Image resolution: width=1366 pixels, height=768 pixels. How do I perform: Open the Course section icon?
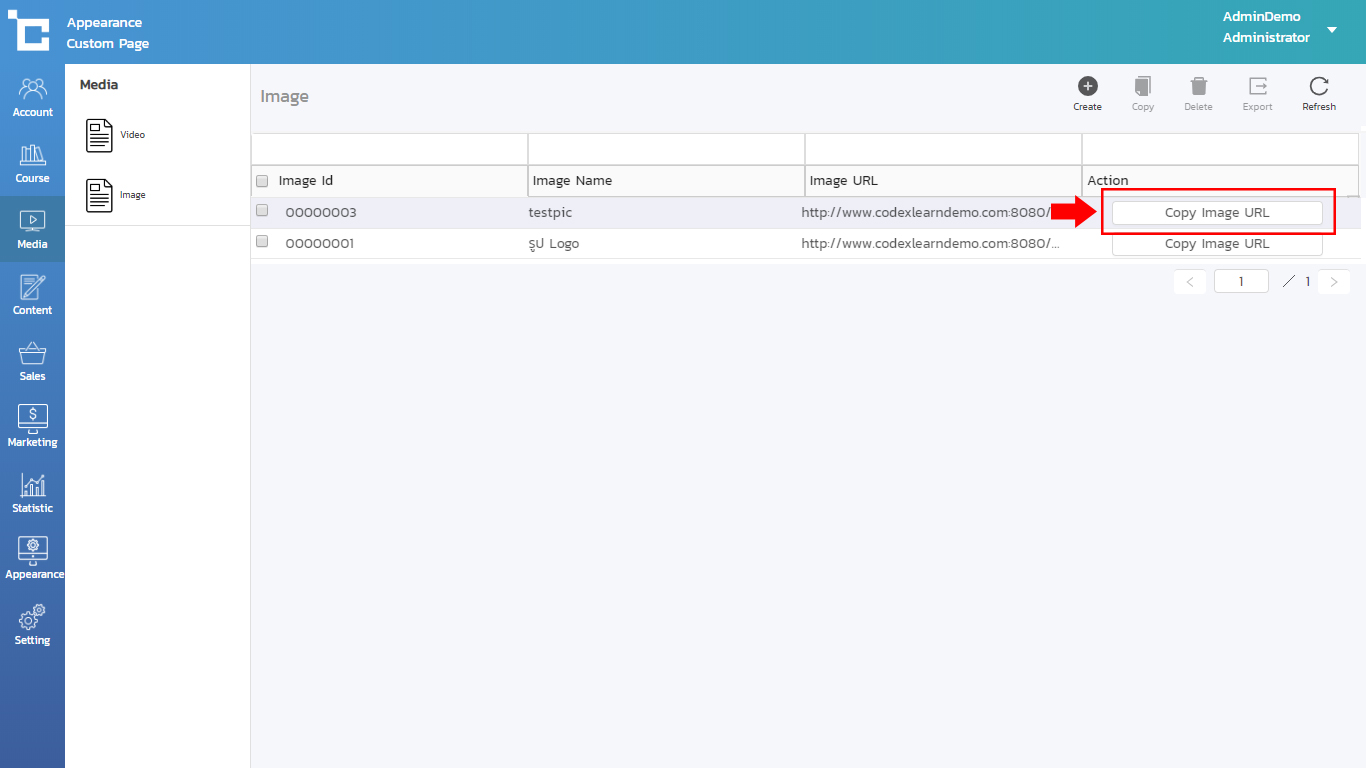pyautogui.click(x=32, y=156)
